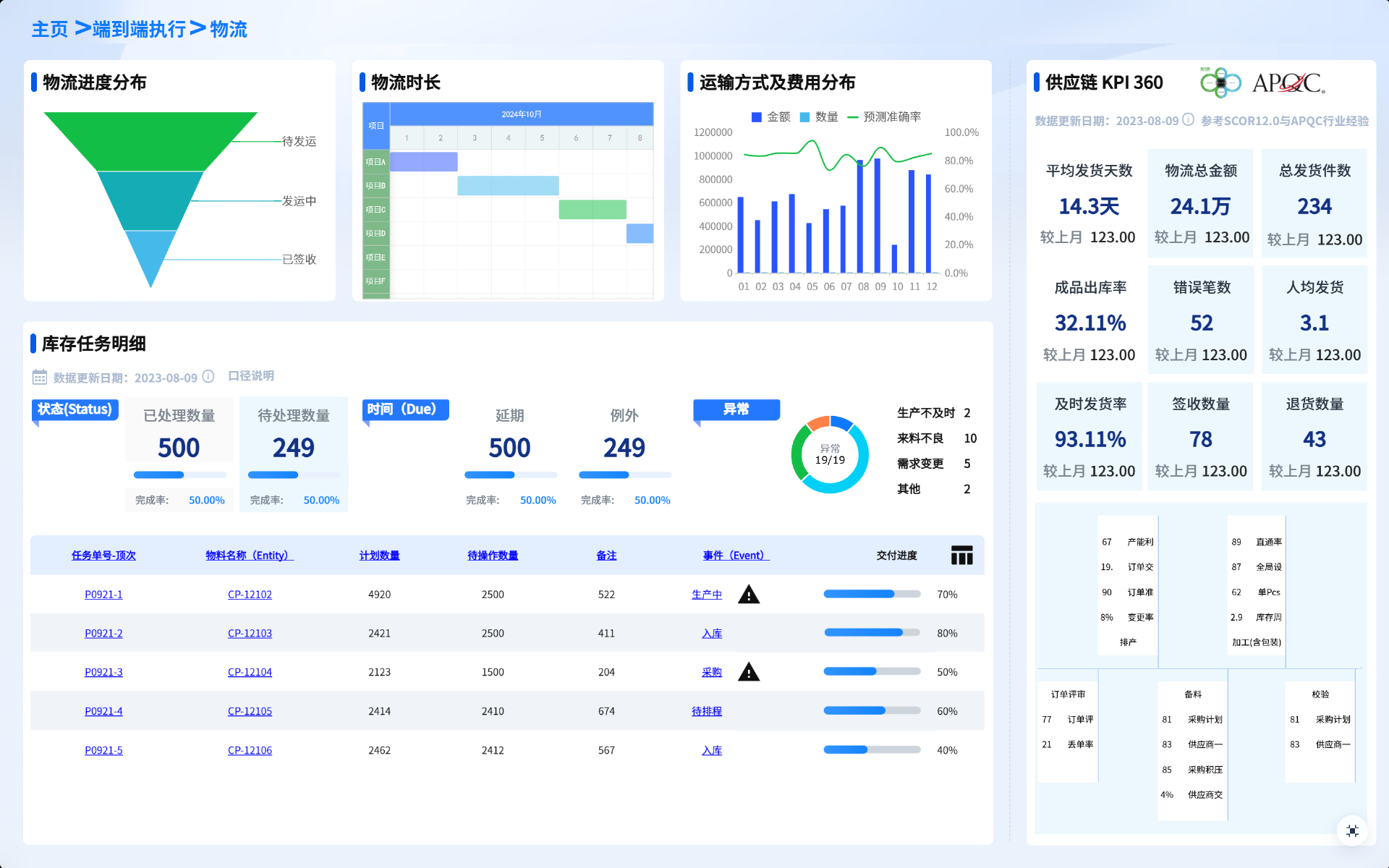
Task: Toggle 数量 legend in transport chart
Action: 819,117
